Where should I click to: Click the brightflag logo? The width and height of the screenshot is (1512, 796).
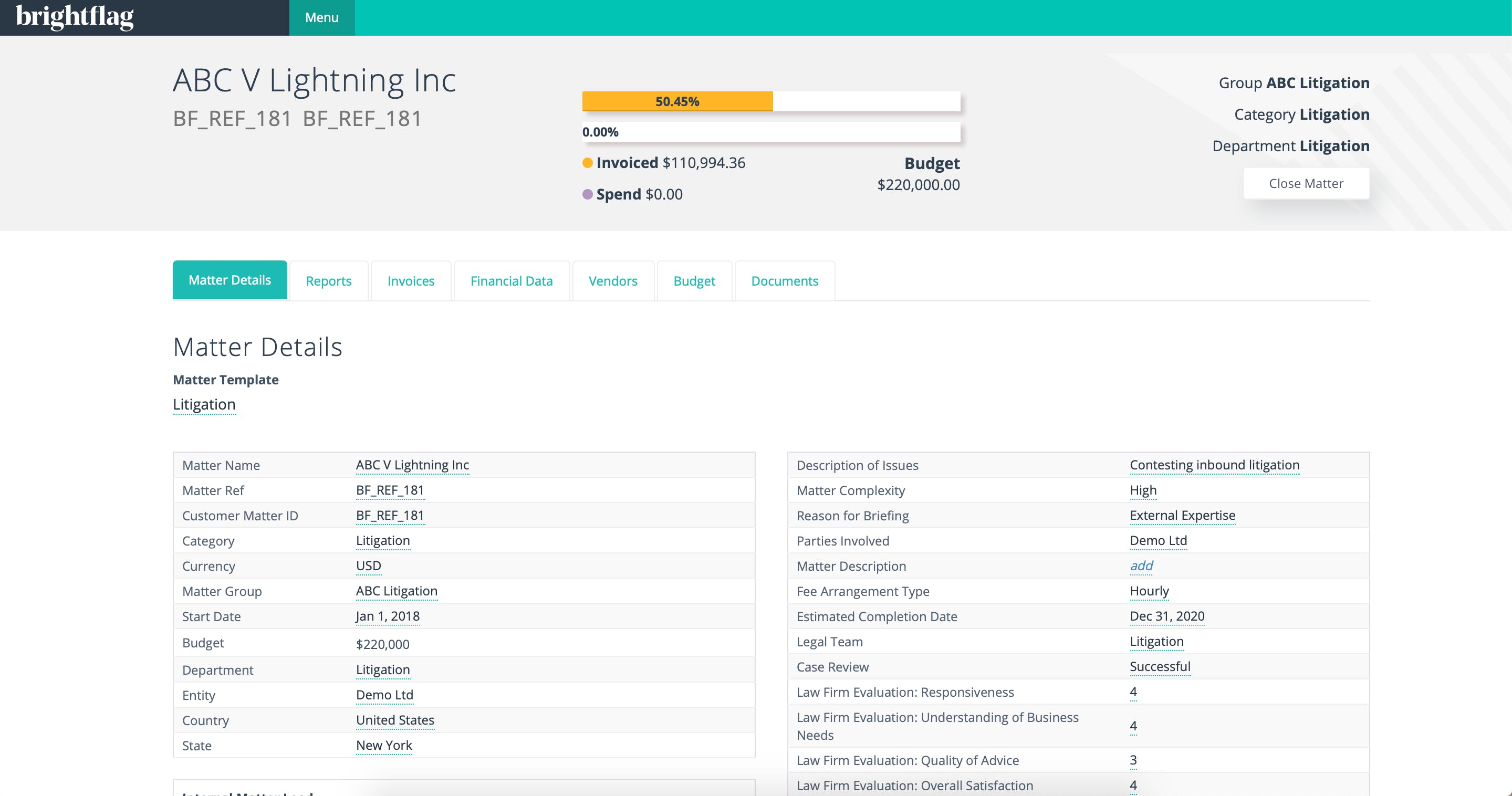75,17
